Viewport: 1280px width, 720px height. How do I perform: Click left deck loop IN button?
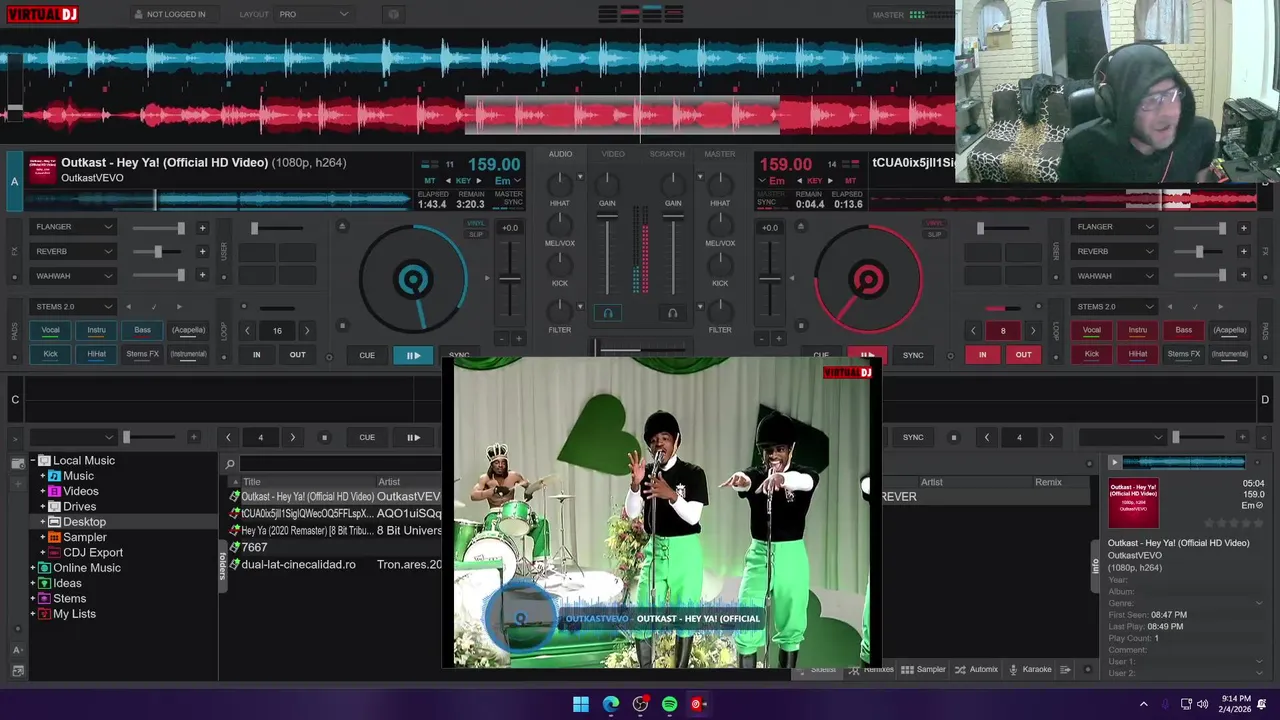pos(257,354)
